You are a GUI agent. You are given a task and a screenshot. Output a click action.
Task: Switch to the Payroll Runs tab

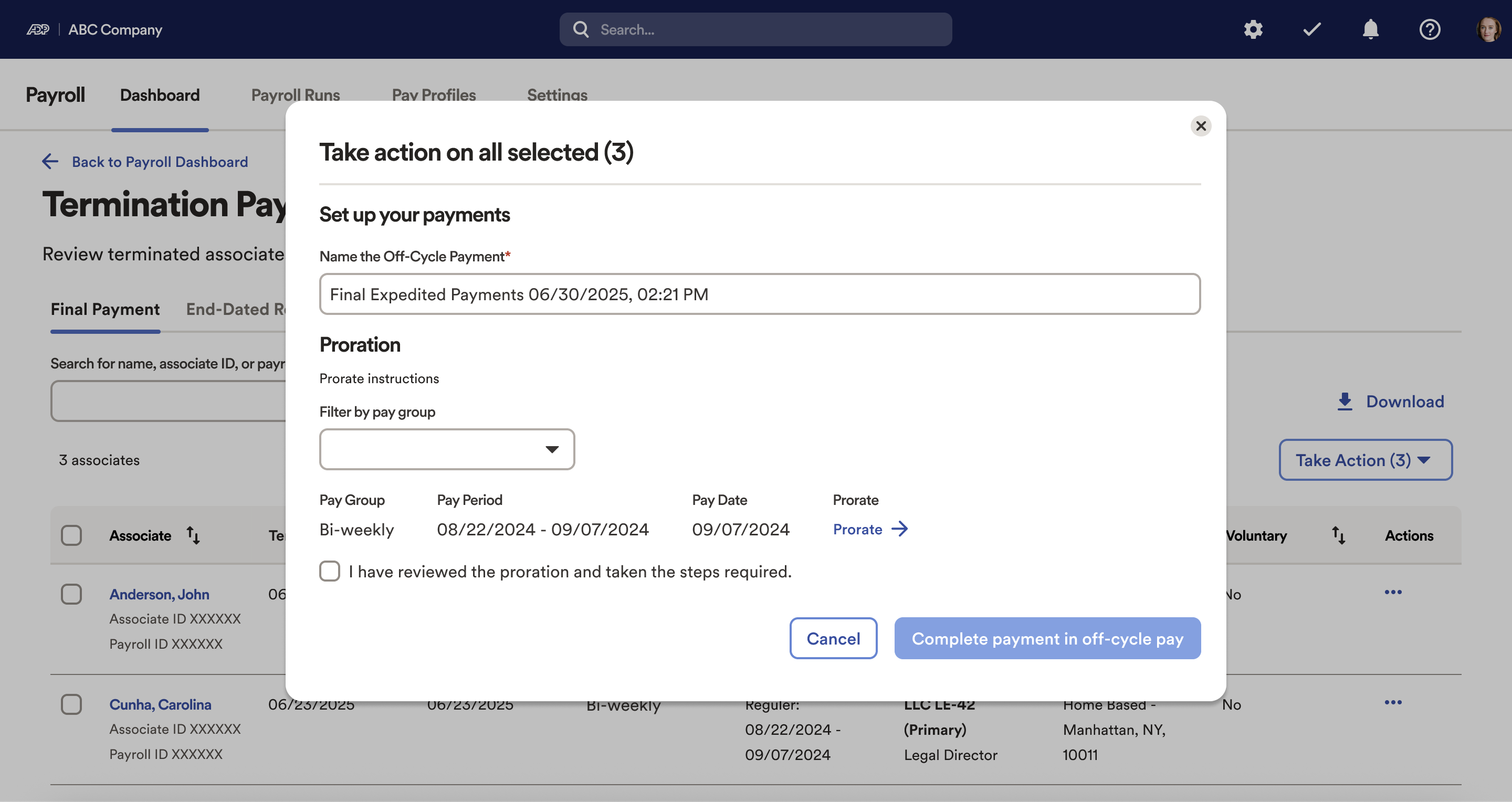click(295, 94)
